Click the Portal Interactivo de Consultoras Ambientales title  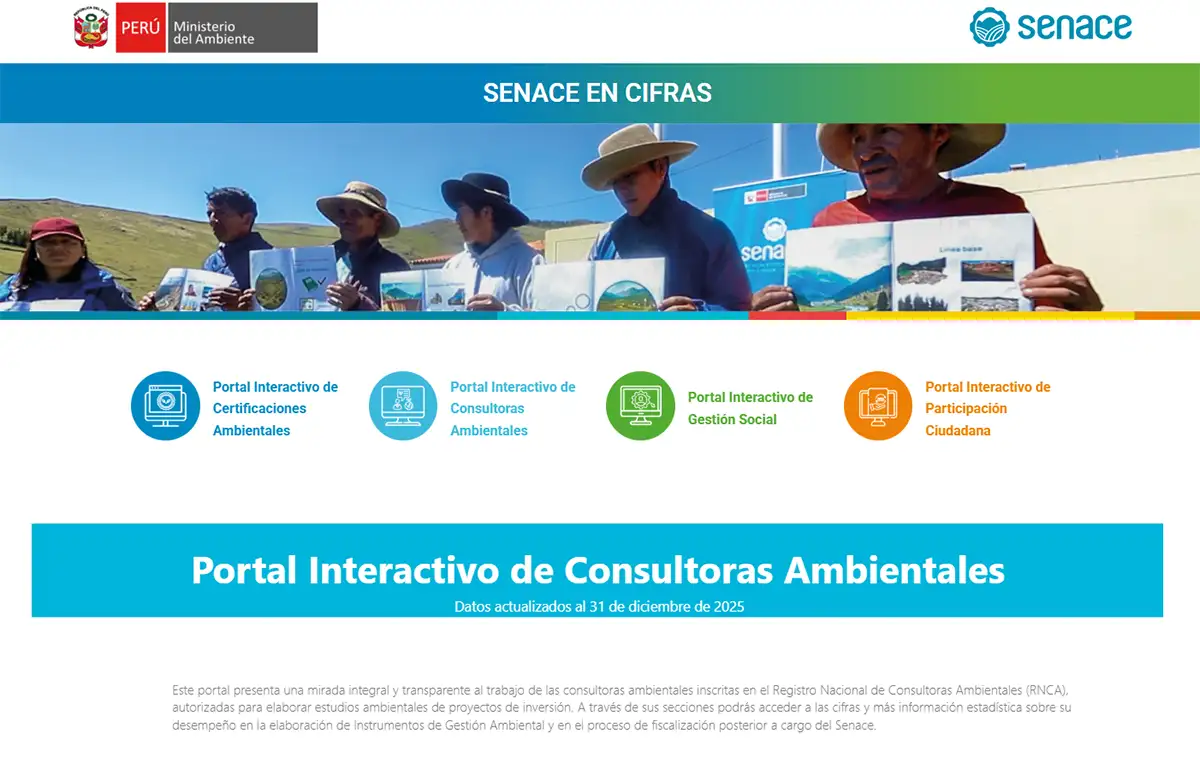click(598, 571)
